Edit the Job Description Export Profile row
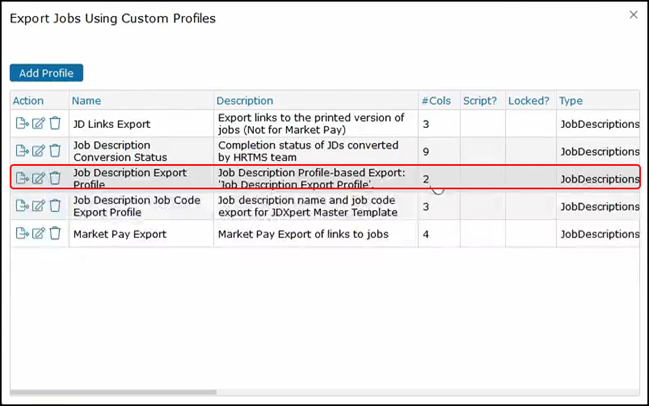The image size is (649, 406). coord(38,178)
